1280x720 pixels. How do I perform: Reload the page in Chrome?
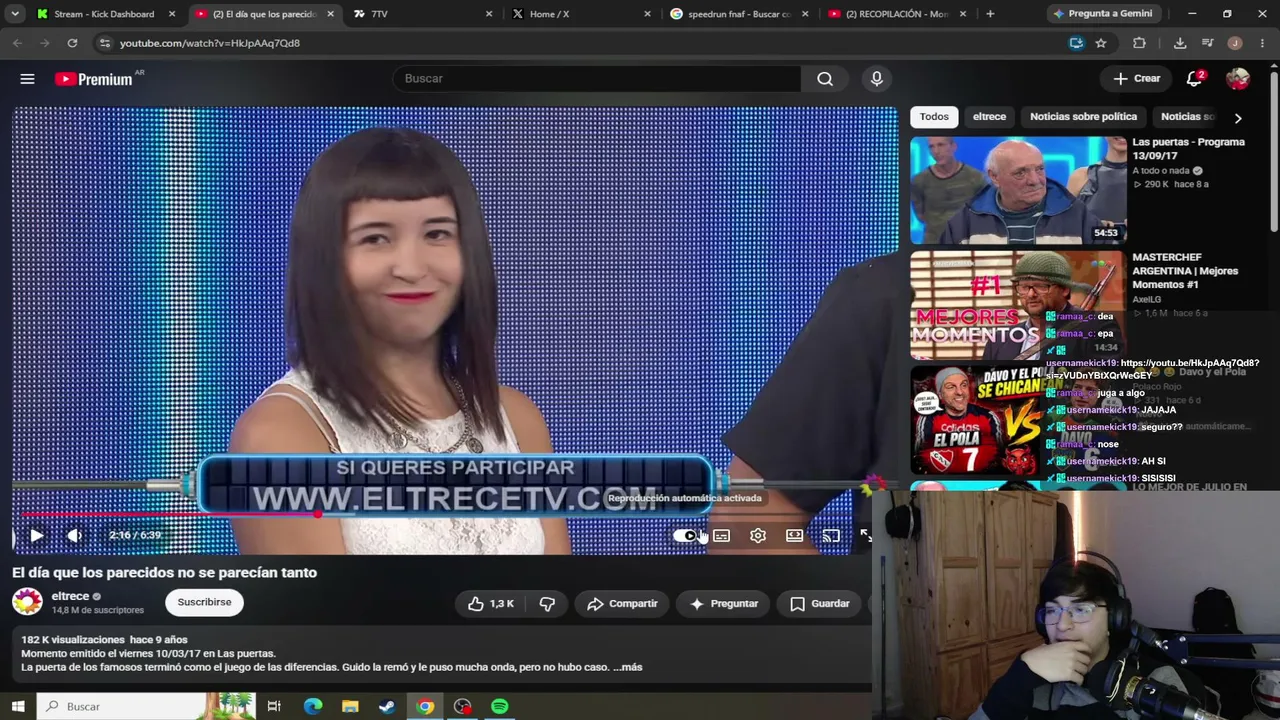(72, 43)
